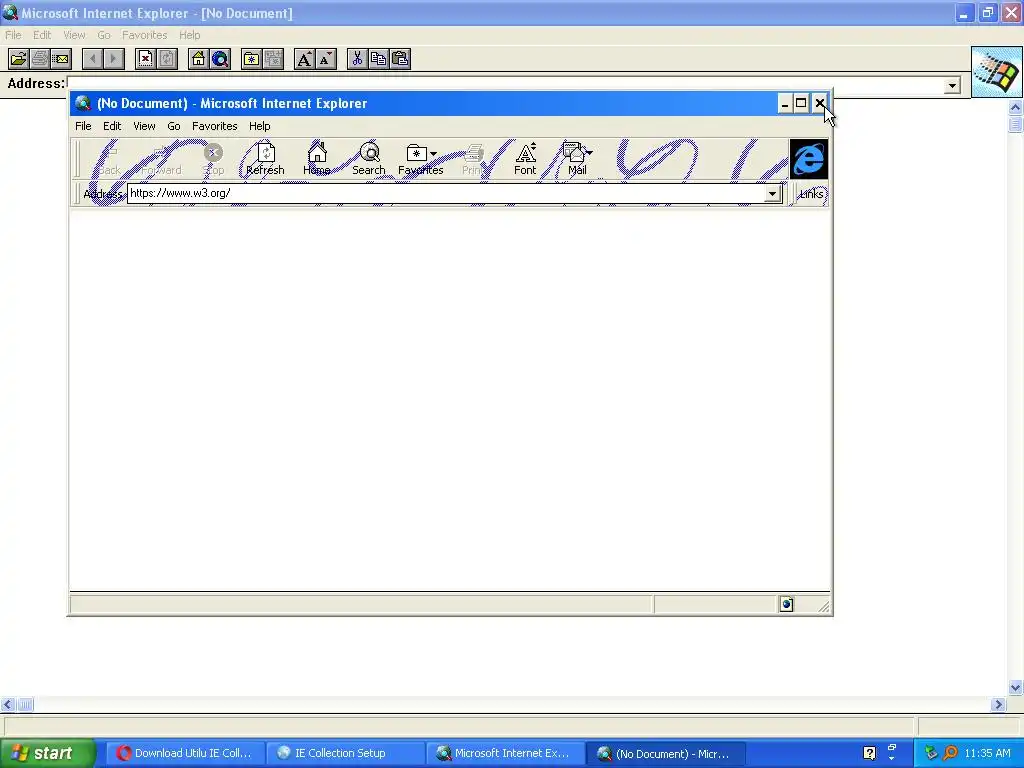
Task: Open Favorites menu in background IE window
Action: 144,35
